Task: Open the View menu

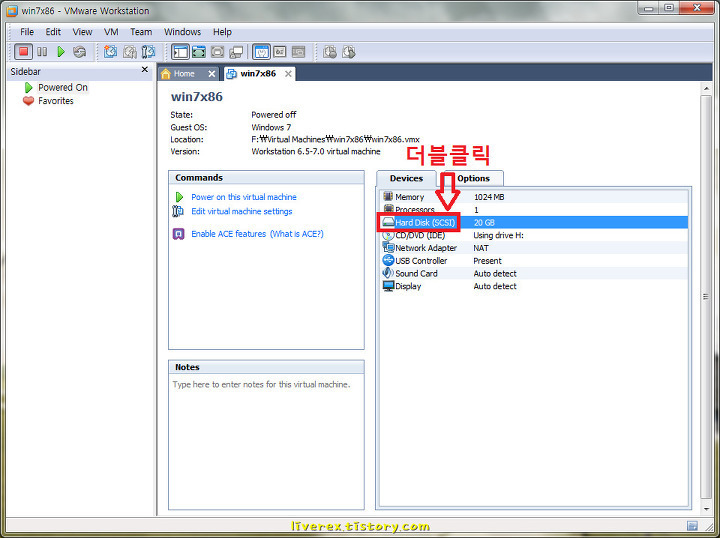Action: (x=82, y=32)
